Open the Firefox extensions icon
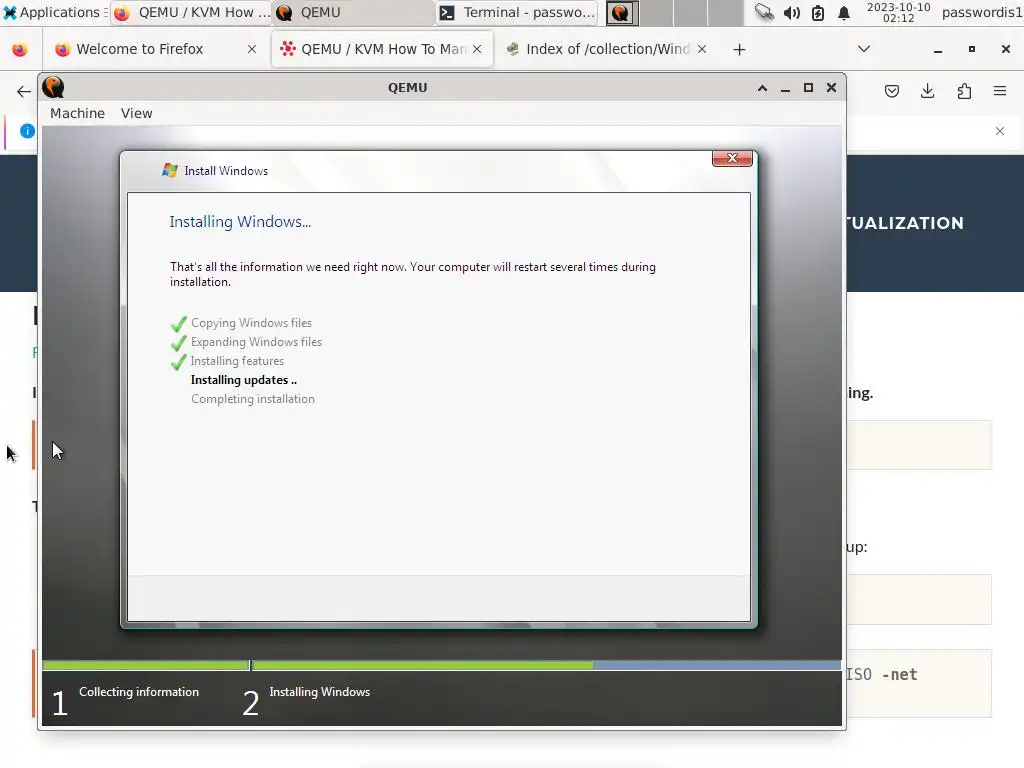Image resolution: width=1024 pixels, height=768 pixels. (964, 91)
